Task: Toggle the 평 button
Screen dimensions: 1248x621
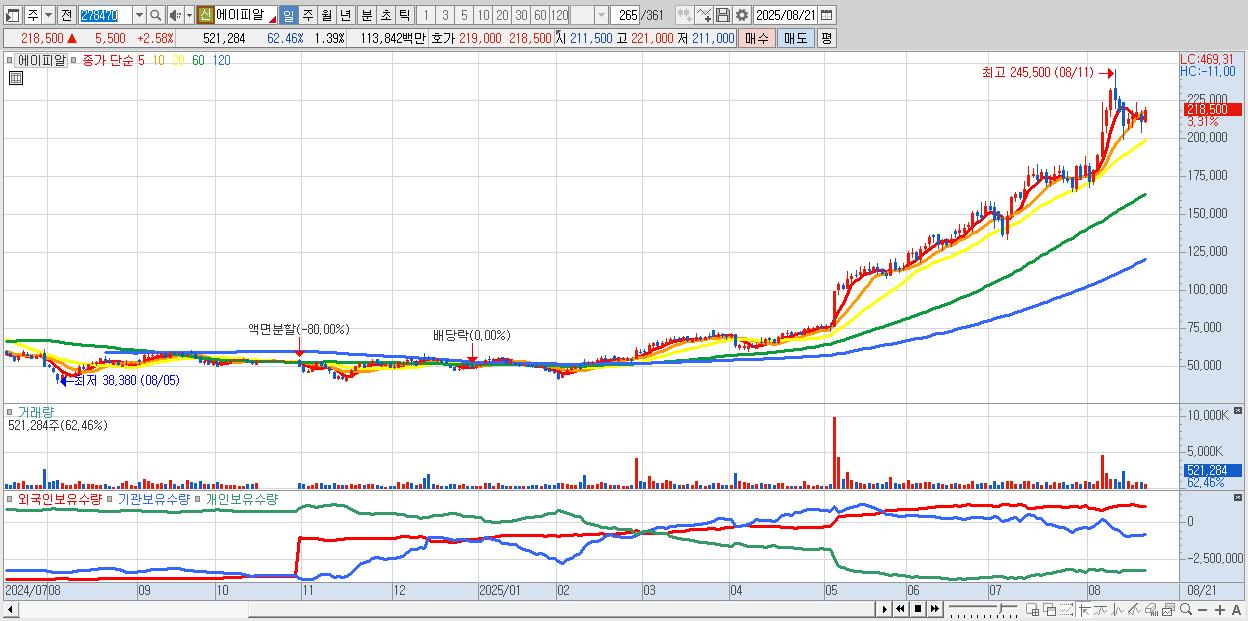Action: (x=826, y=38)
